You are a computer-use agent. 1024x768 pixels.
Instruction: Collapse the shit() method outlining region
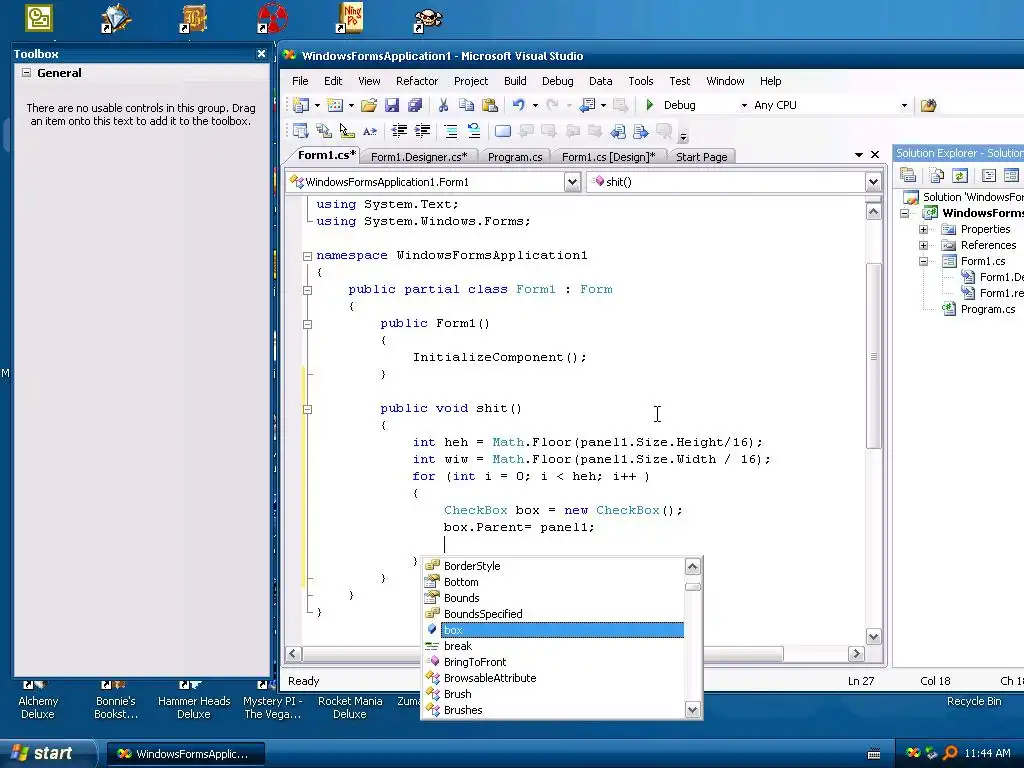308,409
